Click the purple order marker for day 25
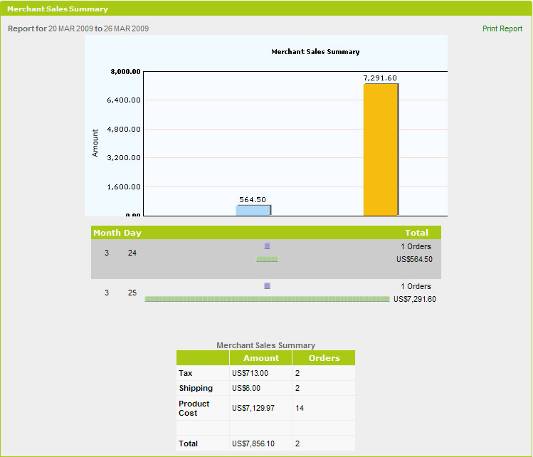This screenshot has height=457, width=533. [267, 286]
